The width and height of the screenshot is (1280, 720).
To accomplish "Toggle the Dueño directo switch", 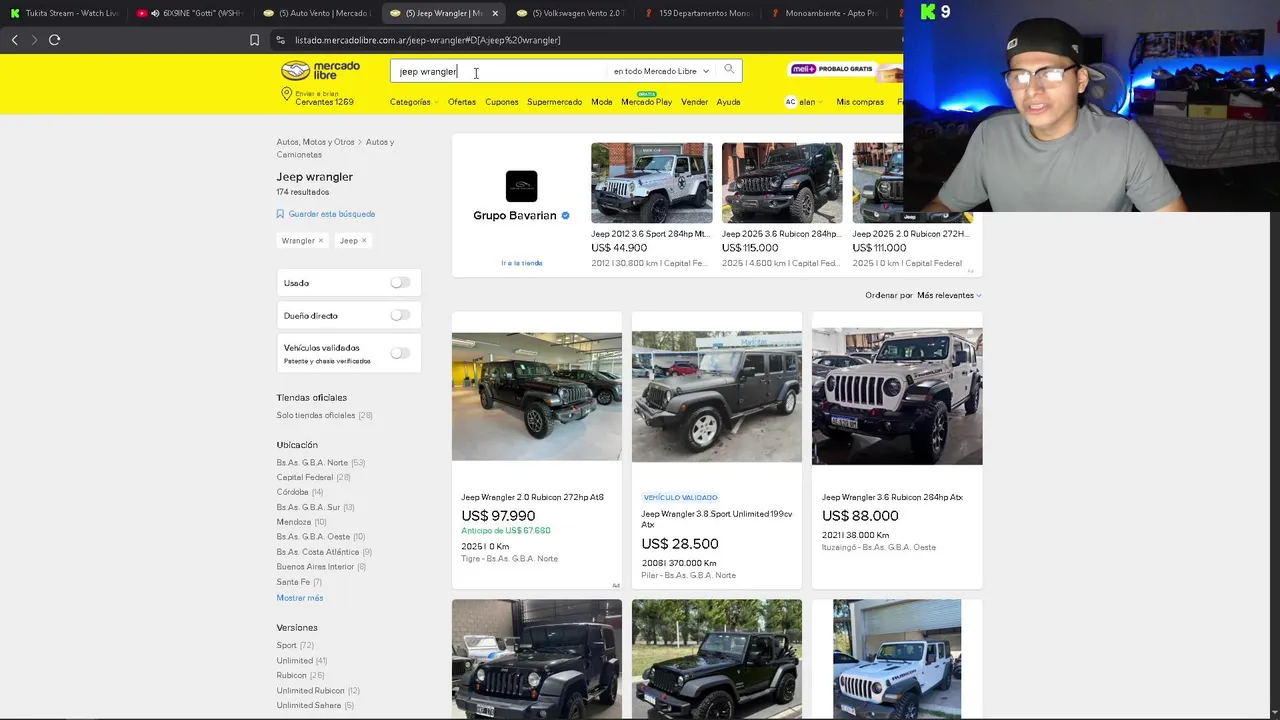I will 400,316.
